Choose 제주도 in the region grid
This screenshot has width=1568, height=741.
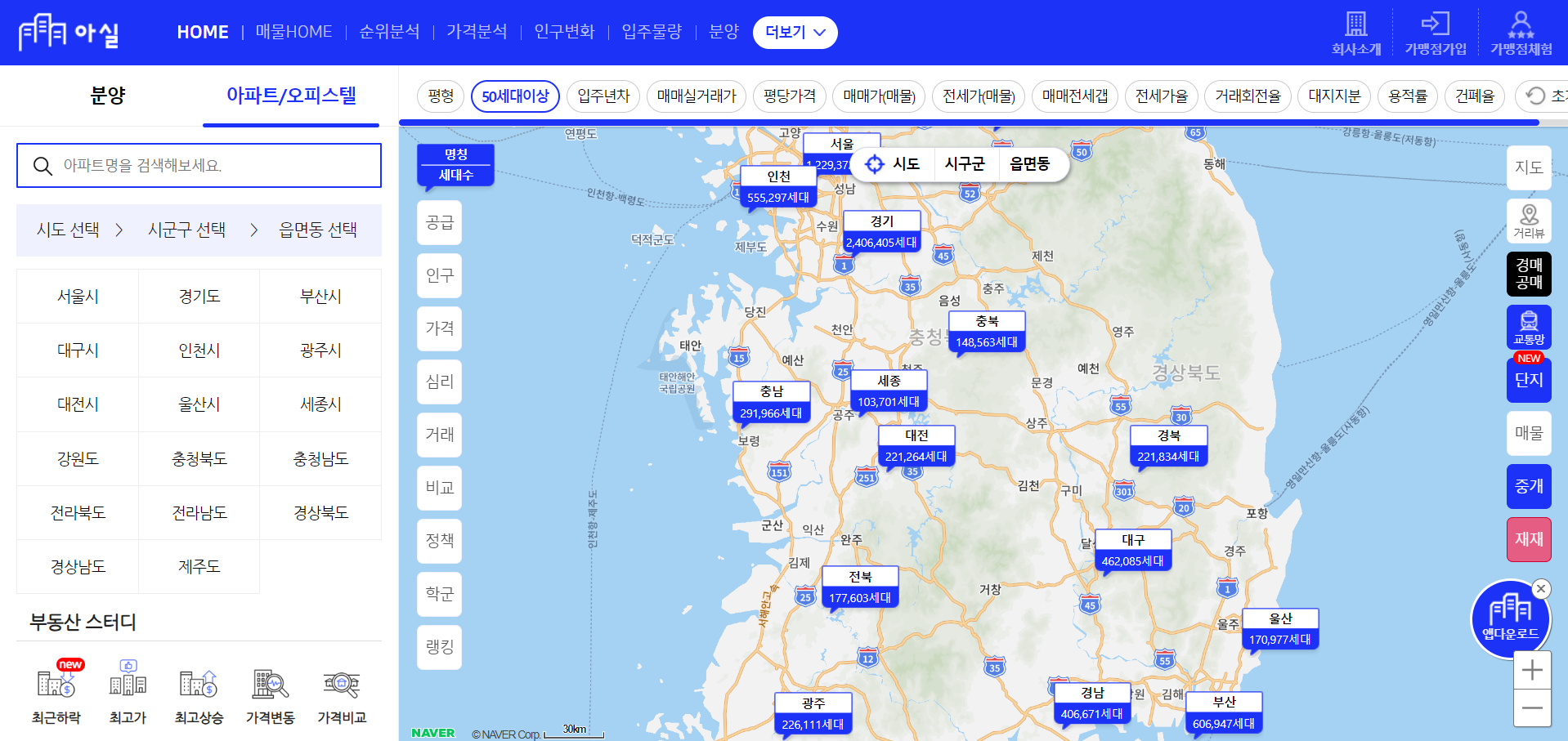point(199,566)
